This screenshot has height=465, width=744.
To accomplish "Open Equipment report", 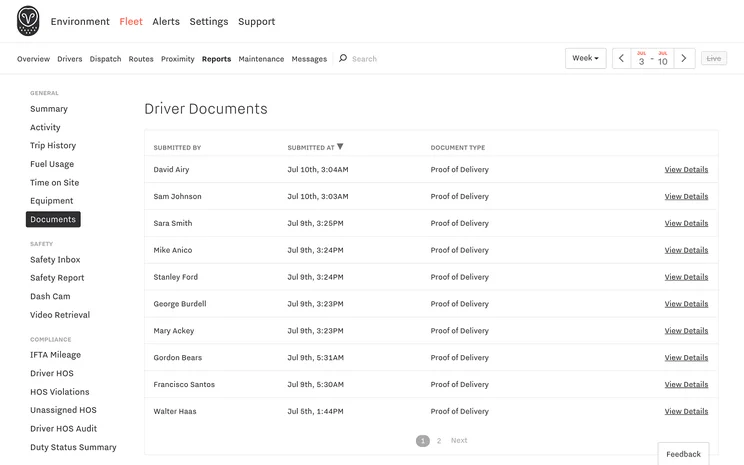I will 51,201.
